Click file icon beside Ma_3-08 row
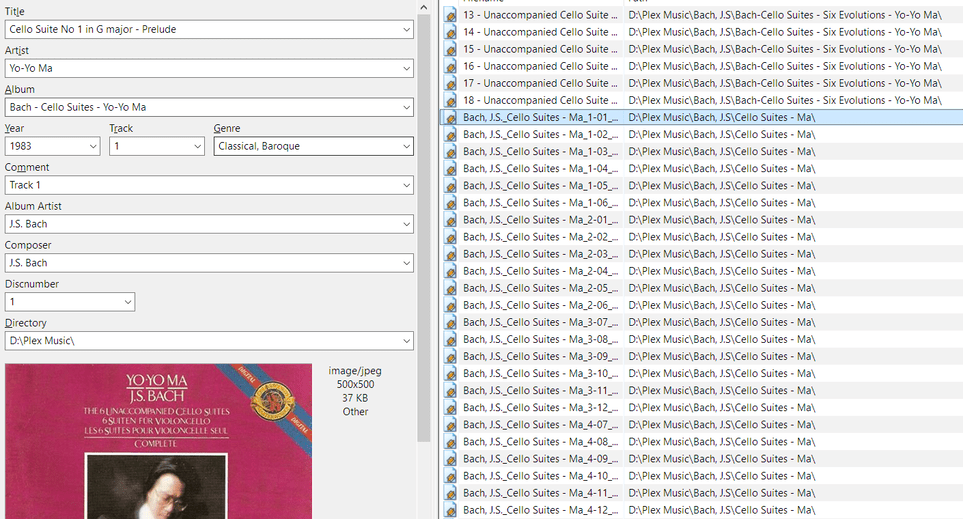 coord(450,340)
